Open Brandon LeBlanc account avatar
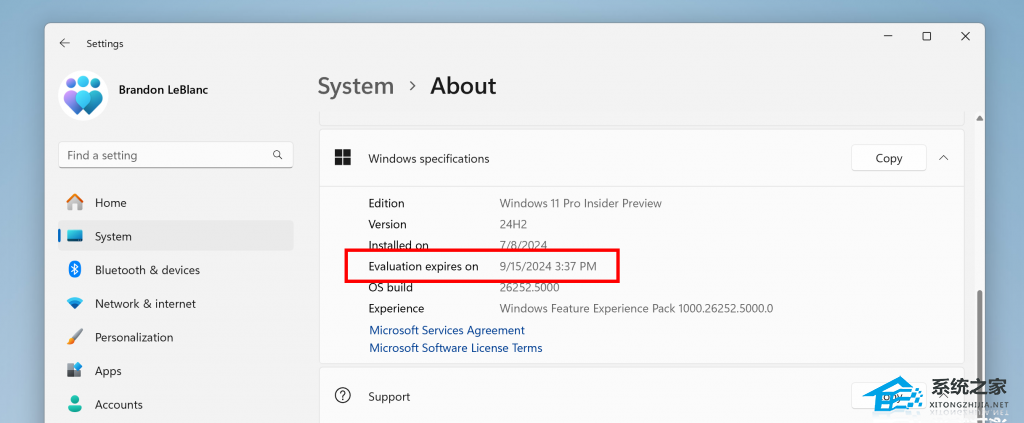 (x=84, y=95)
